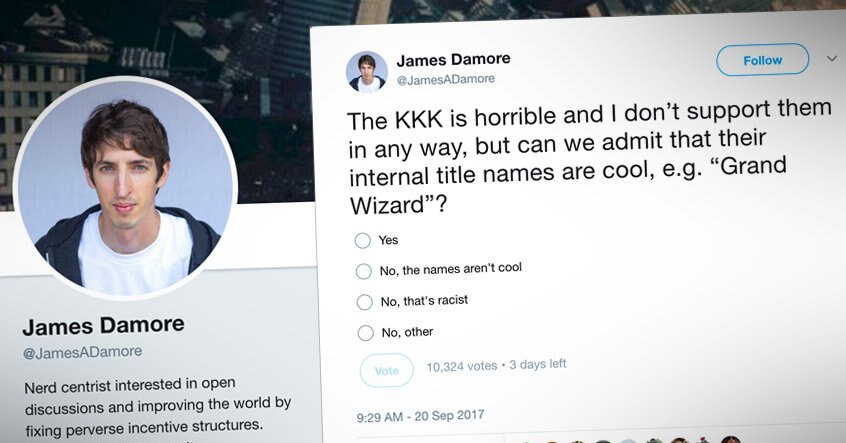Open the small avatar beside the tweet author
This screenshot has height=443, width=846.
[367, 72]
